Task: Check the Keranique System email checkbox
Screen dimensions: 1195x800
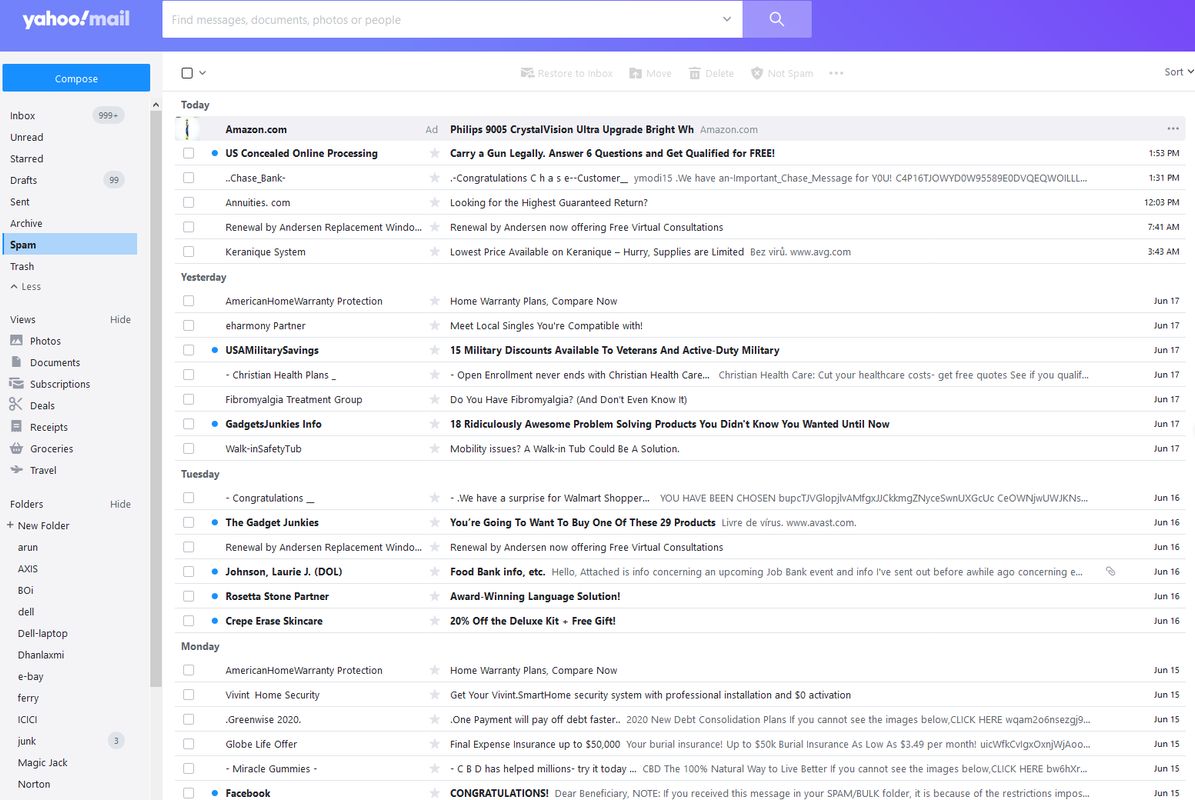Action: pos(188,251)
